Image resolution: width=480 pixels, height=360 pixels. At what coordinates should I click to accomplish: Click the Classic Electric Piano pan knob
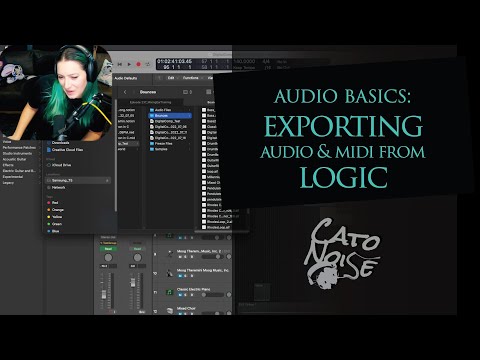229,295
